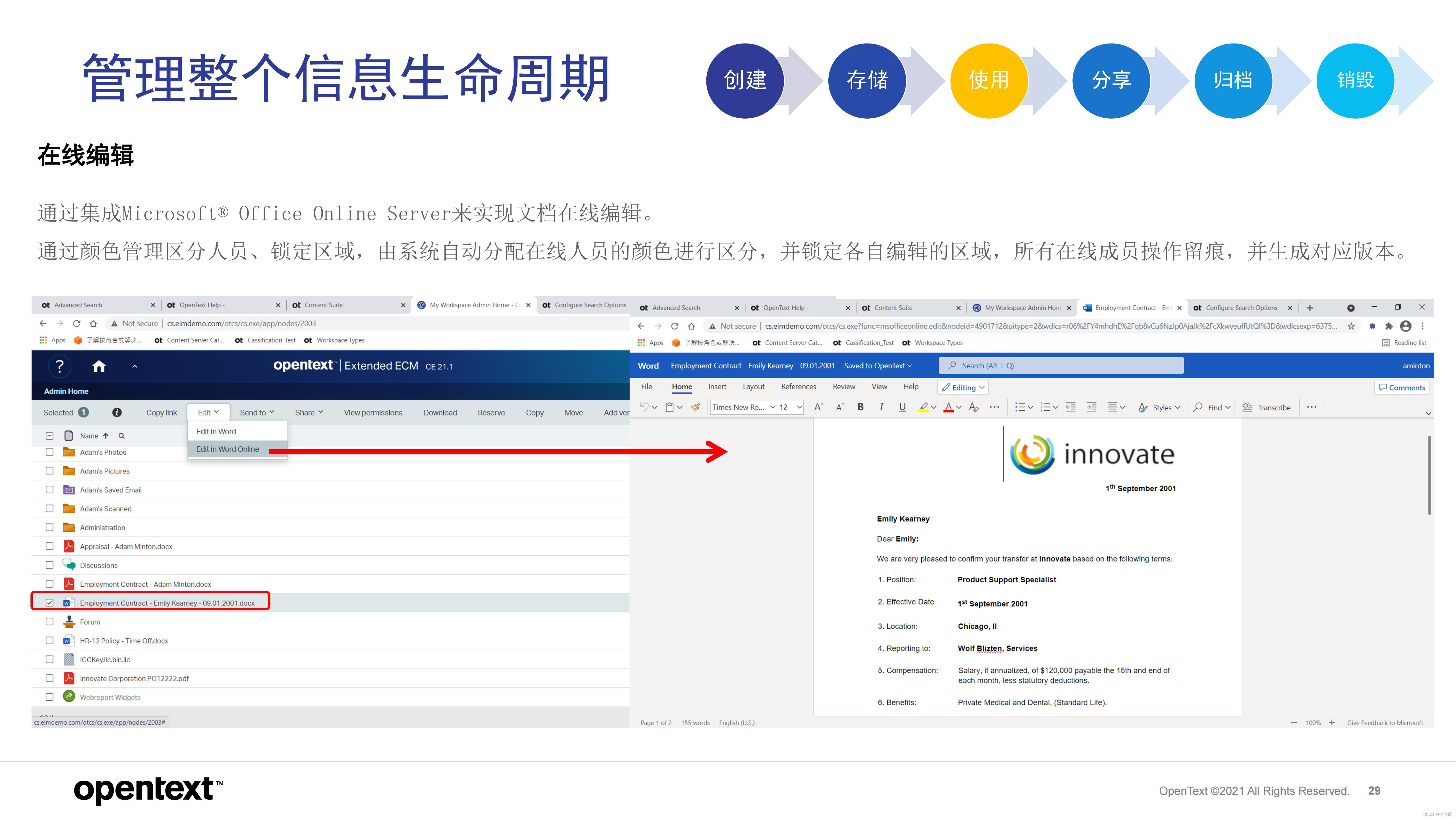Screen dimensions: 1456x819
Task: Click the Search (Alt + Q) field
Action: pos(1061,366)
